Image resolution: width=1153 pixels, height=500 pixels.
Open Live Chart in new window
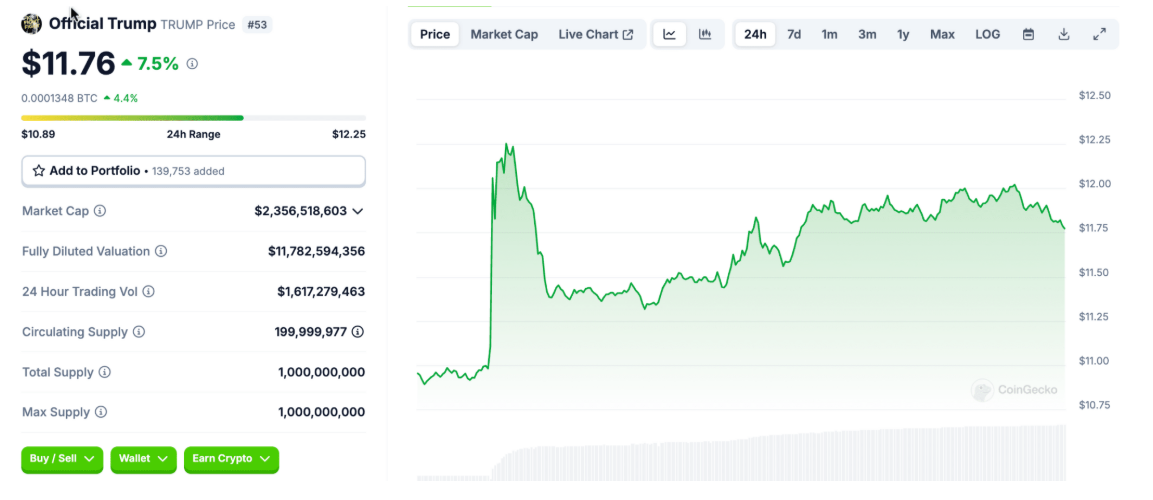pos(596,35)
